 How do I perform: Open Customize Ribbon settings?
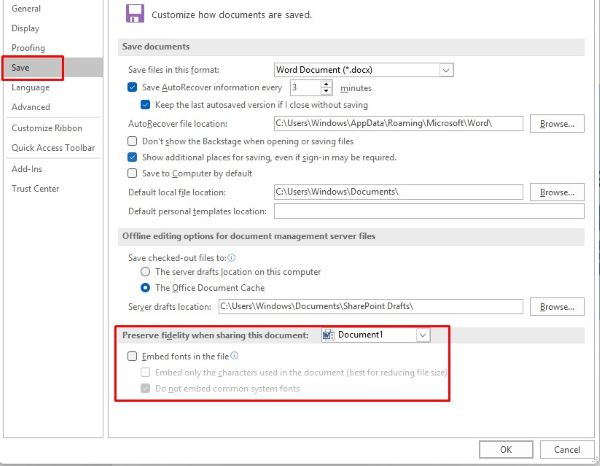point(47,128)
